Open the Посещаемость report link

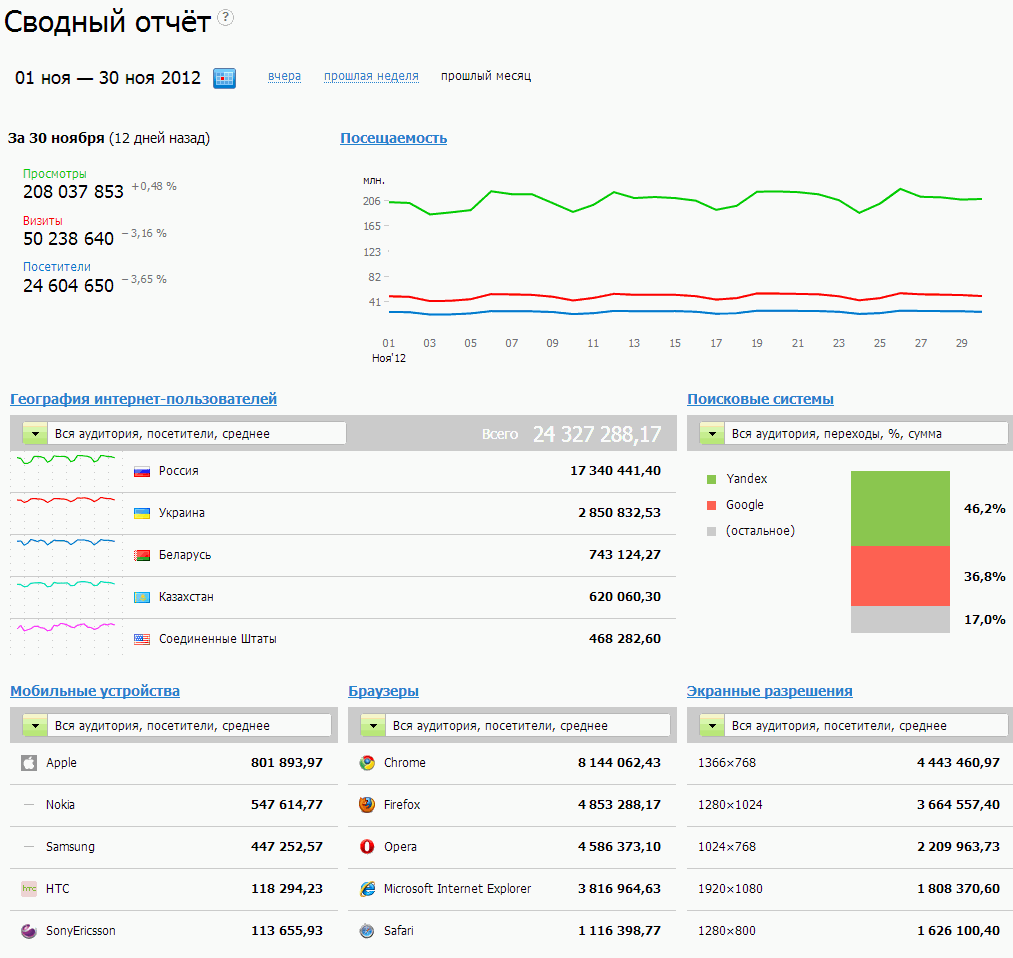(393, 138)
